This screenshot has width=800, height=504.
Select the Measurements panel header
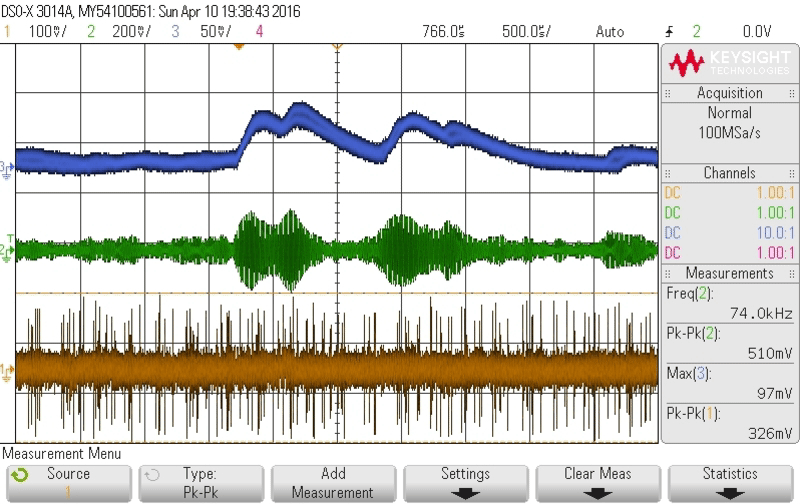[x=730, y=273]
